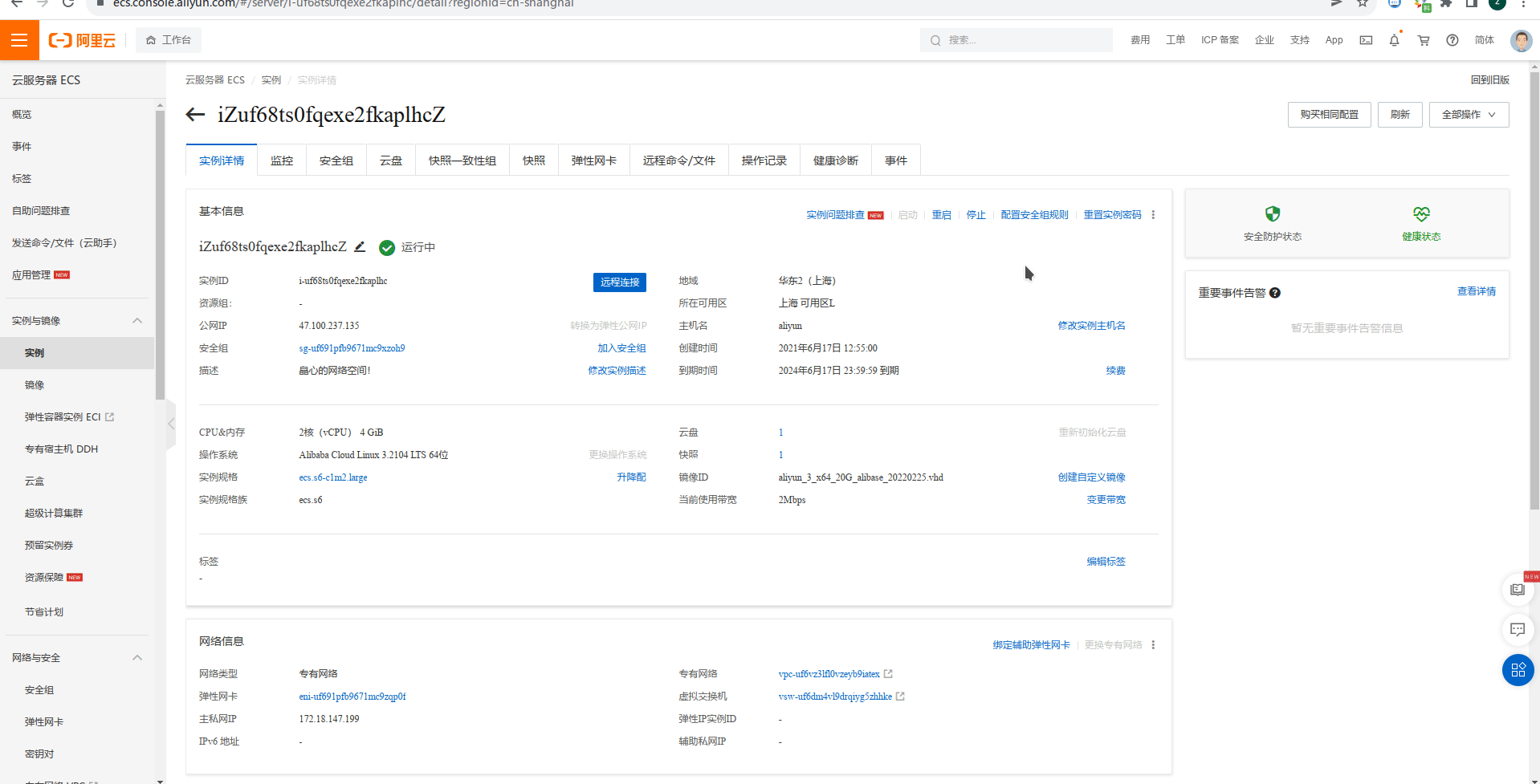Click 创建自定义镜像 link
1540x784 pixels.
coord(1092,477)
